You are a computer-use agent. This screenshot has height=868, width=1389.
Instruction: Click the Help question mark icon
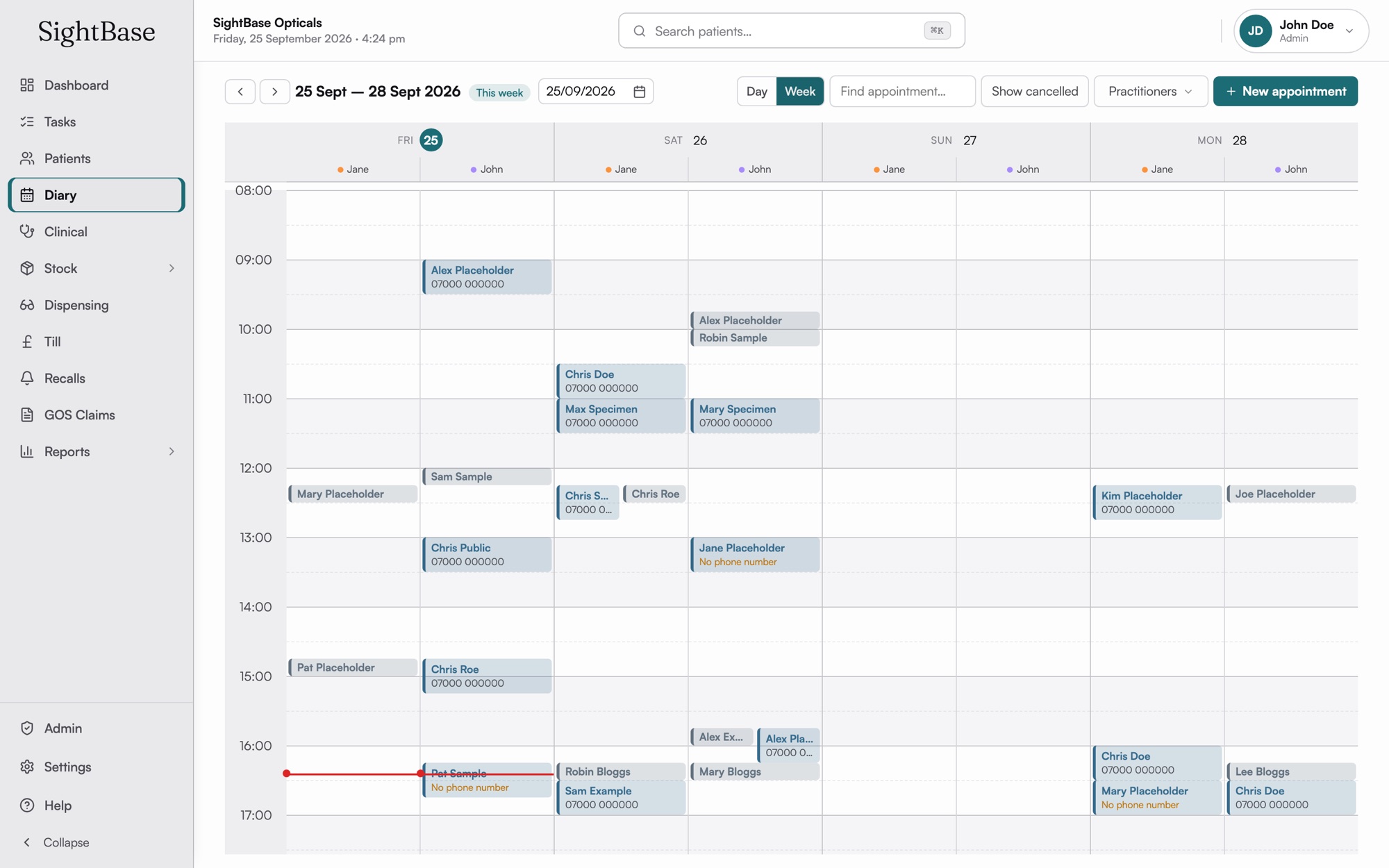27,805
